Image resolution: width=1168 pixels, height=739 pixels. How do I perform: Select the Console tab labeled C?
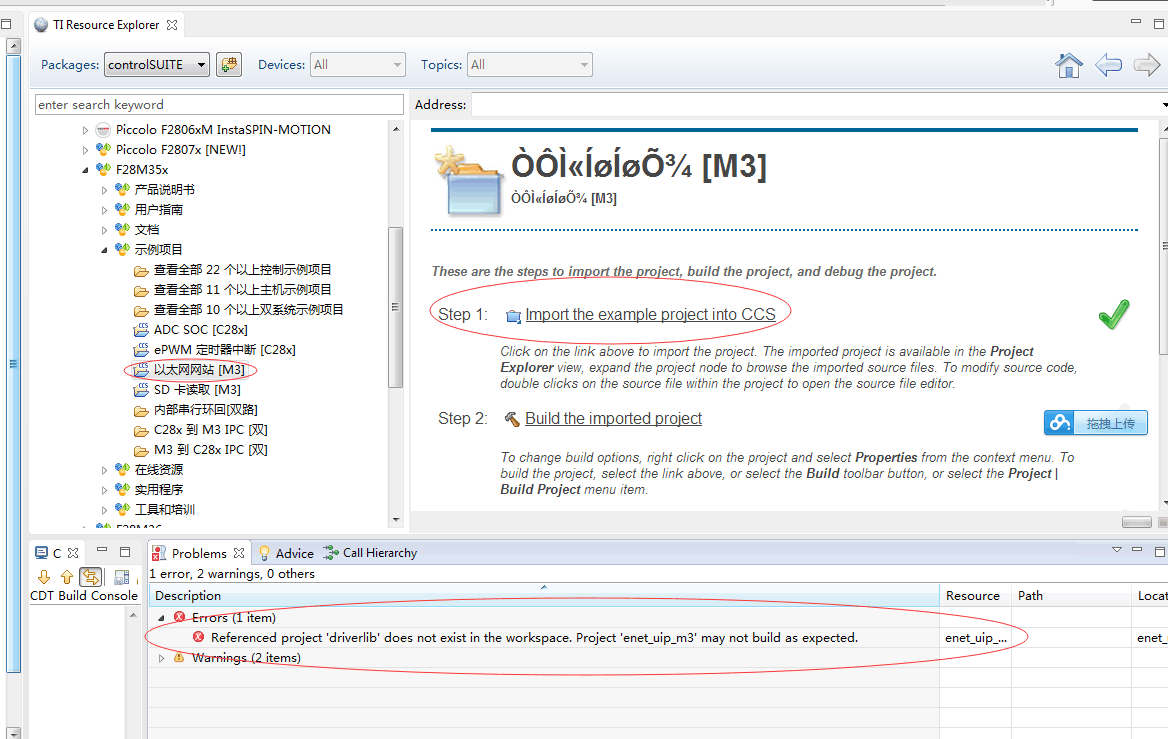(49, 553)
